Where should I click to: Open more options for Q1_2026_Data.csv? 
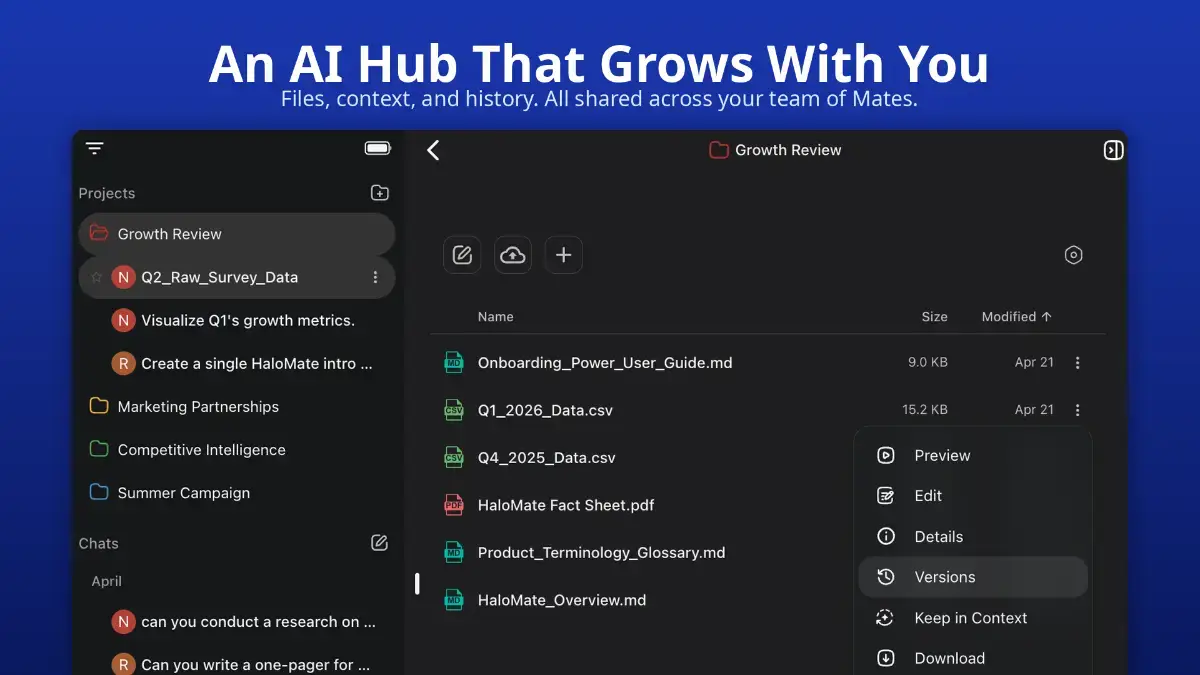tap(1077, 410)
